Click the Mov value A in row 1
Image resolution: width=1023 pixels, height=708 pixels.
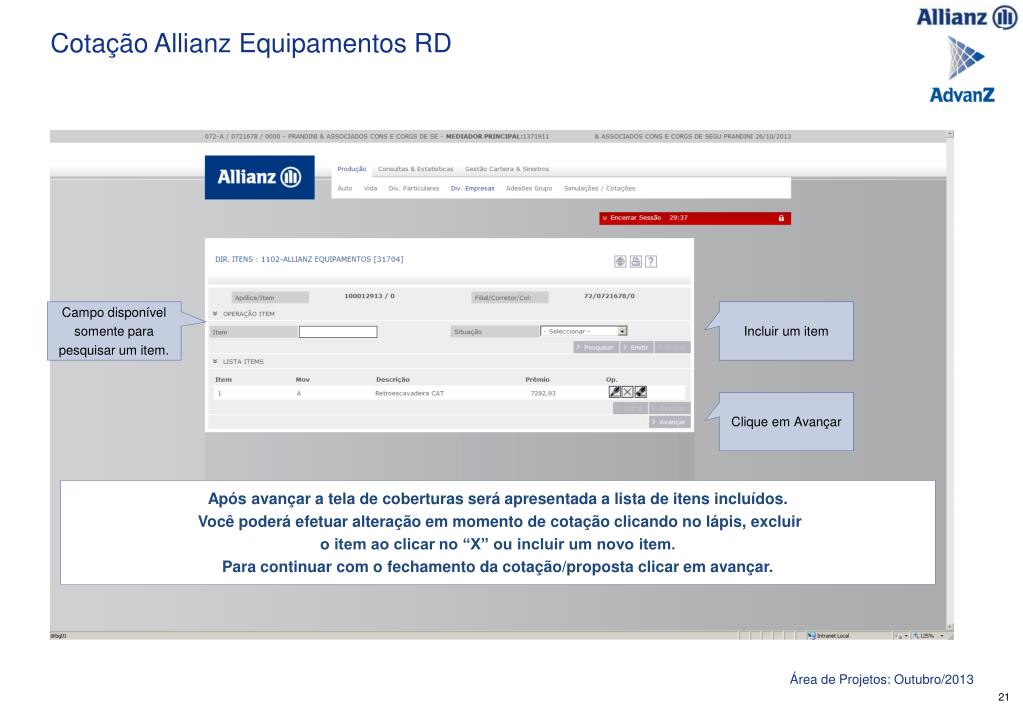[x=299, y=393]
